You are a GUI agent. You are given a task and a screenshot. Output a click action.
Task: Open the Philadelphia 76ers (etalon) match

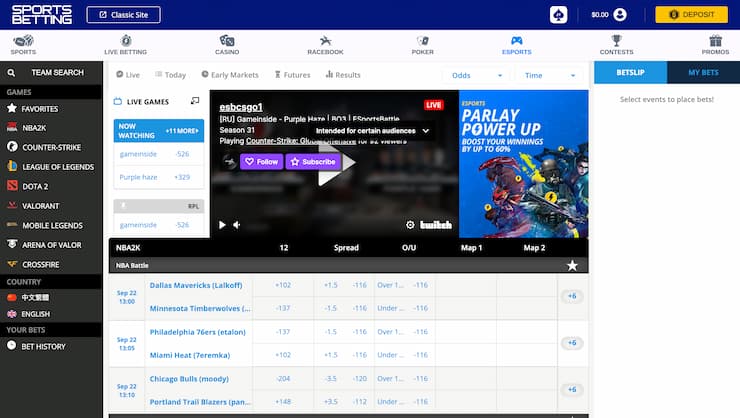[x=198, y=332]
